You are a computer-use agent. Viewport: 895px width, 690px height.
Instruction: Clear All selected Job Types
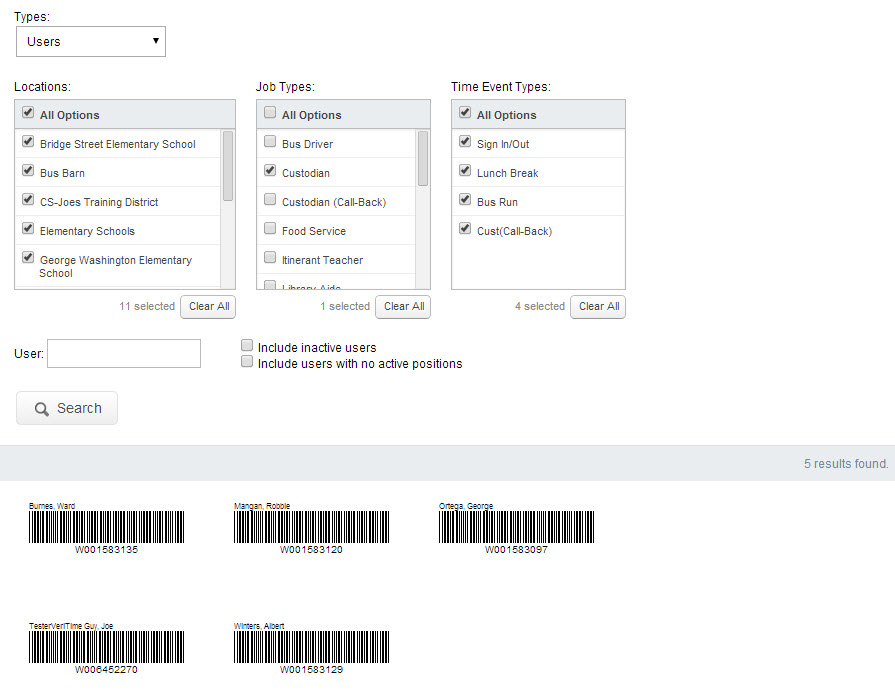click(403, 306)
